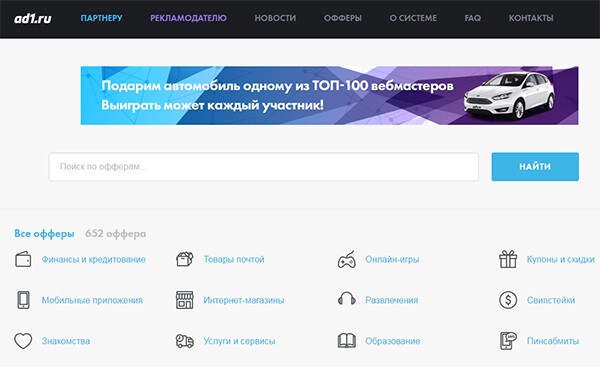Click the headphones icon for Развлечения

pos(347,299)
